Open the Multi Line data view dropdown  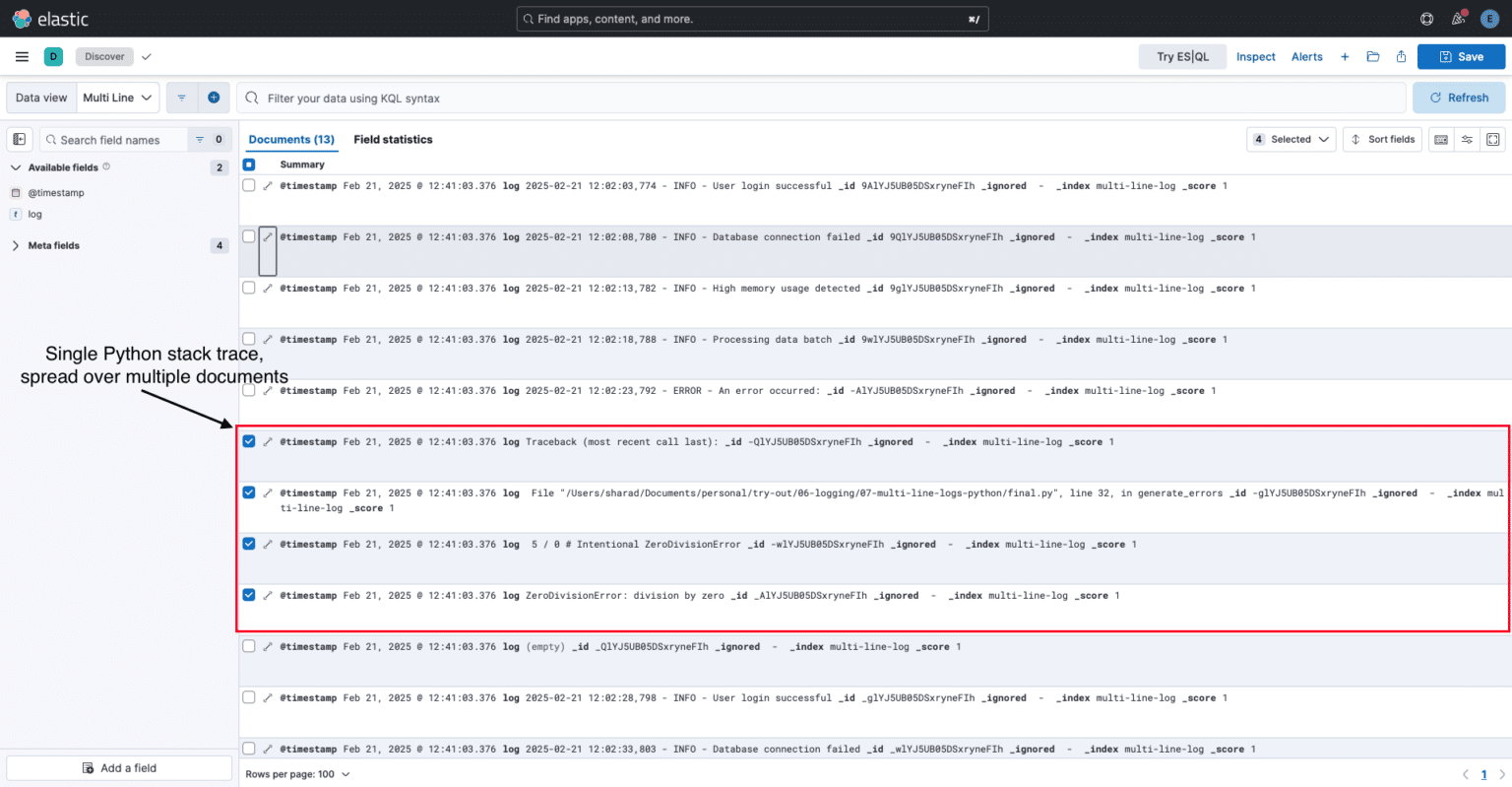coord(117,97)
